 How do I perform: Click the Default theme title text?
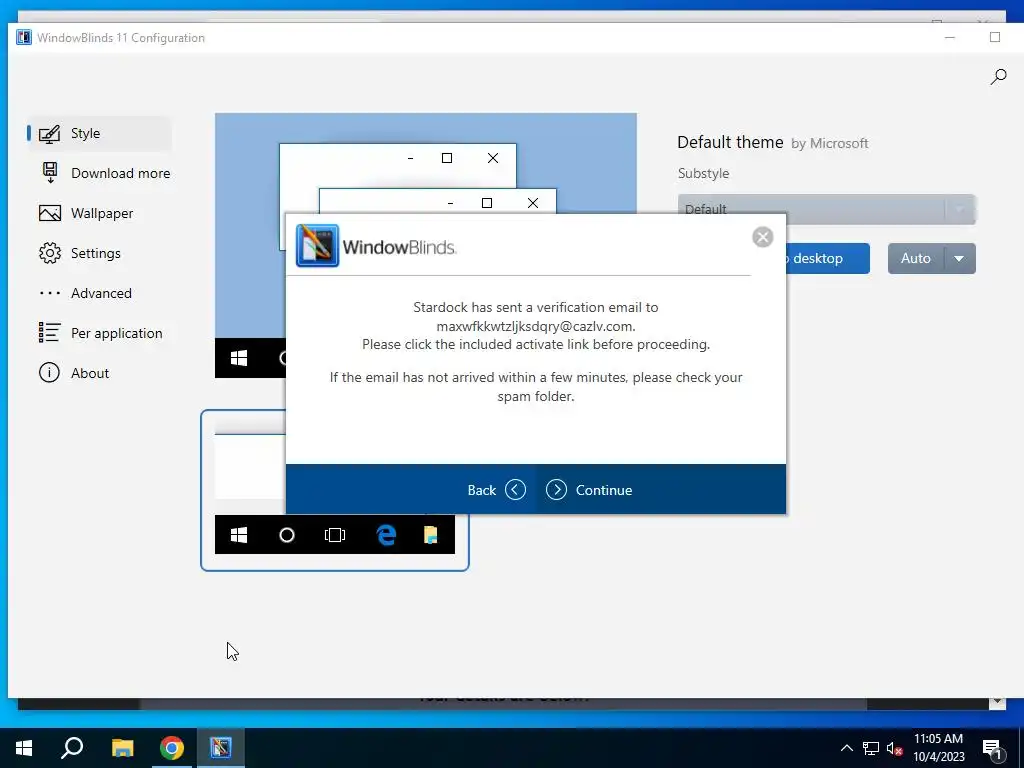(730, 142)
